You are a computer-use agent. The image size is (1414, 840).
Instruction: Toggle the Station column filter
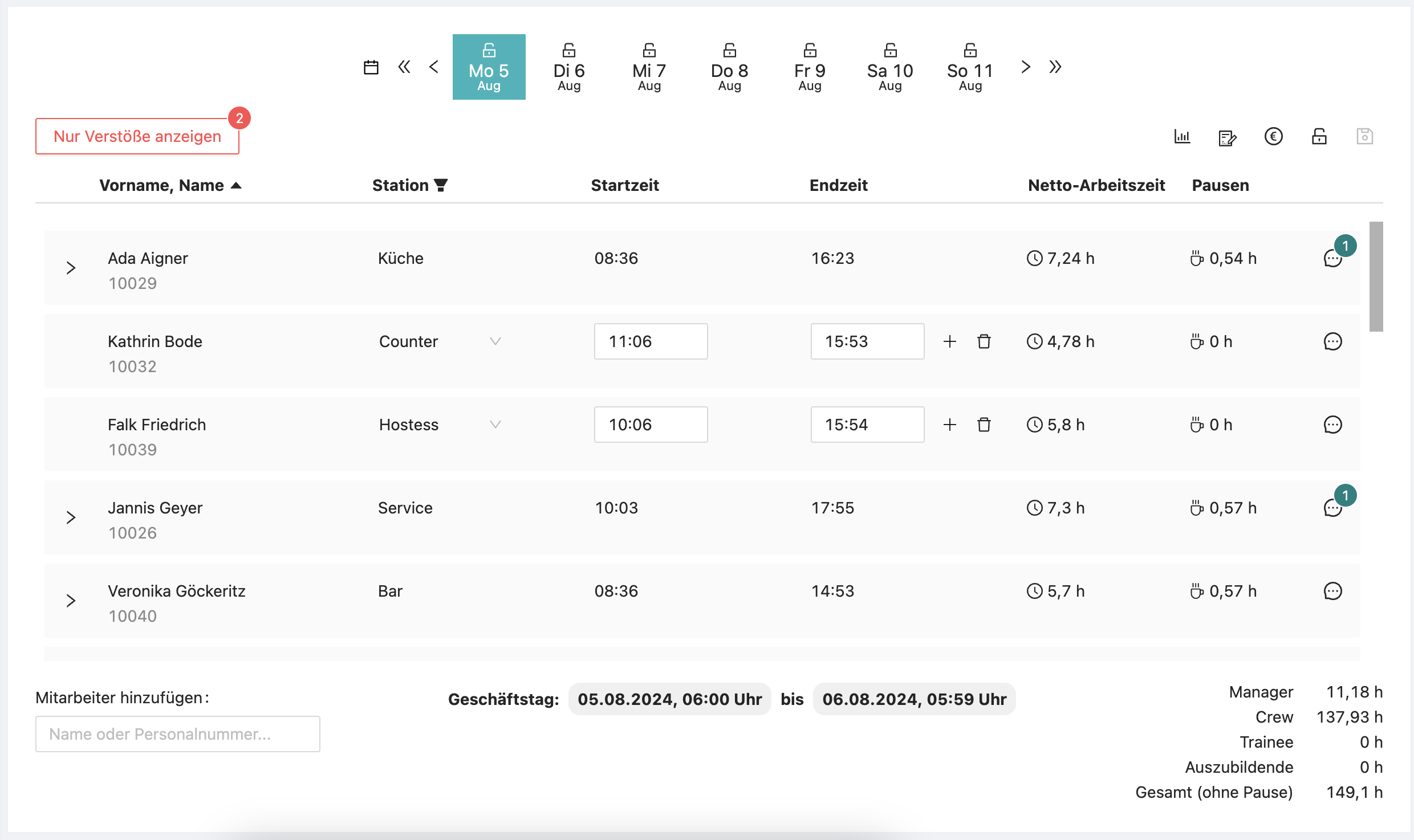(x=441, y=185)
